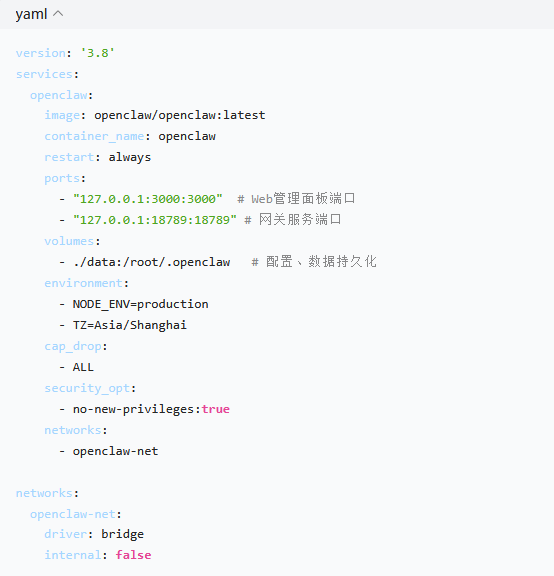
Task: Click the ./data:/root/.openclaw volume path
Action: point(151,262)
